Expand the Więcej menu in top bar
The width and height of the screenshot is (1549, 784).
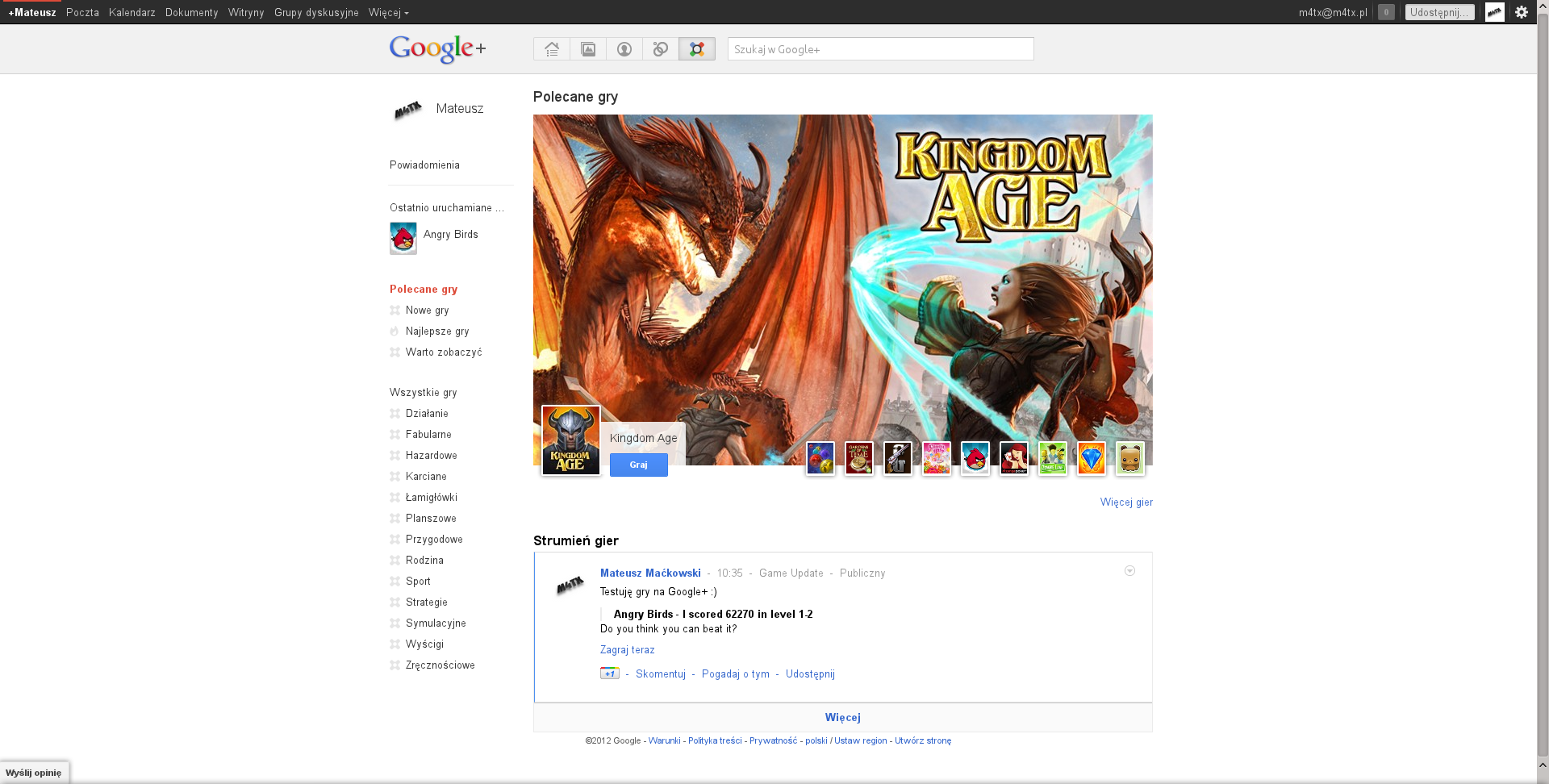(x=389, y=12)
